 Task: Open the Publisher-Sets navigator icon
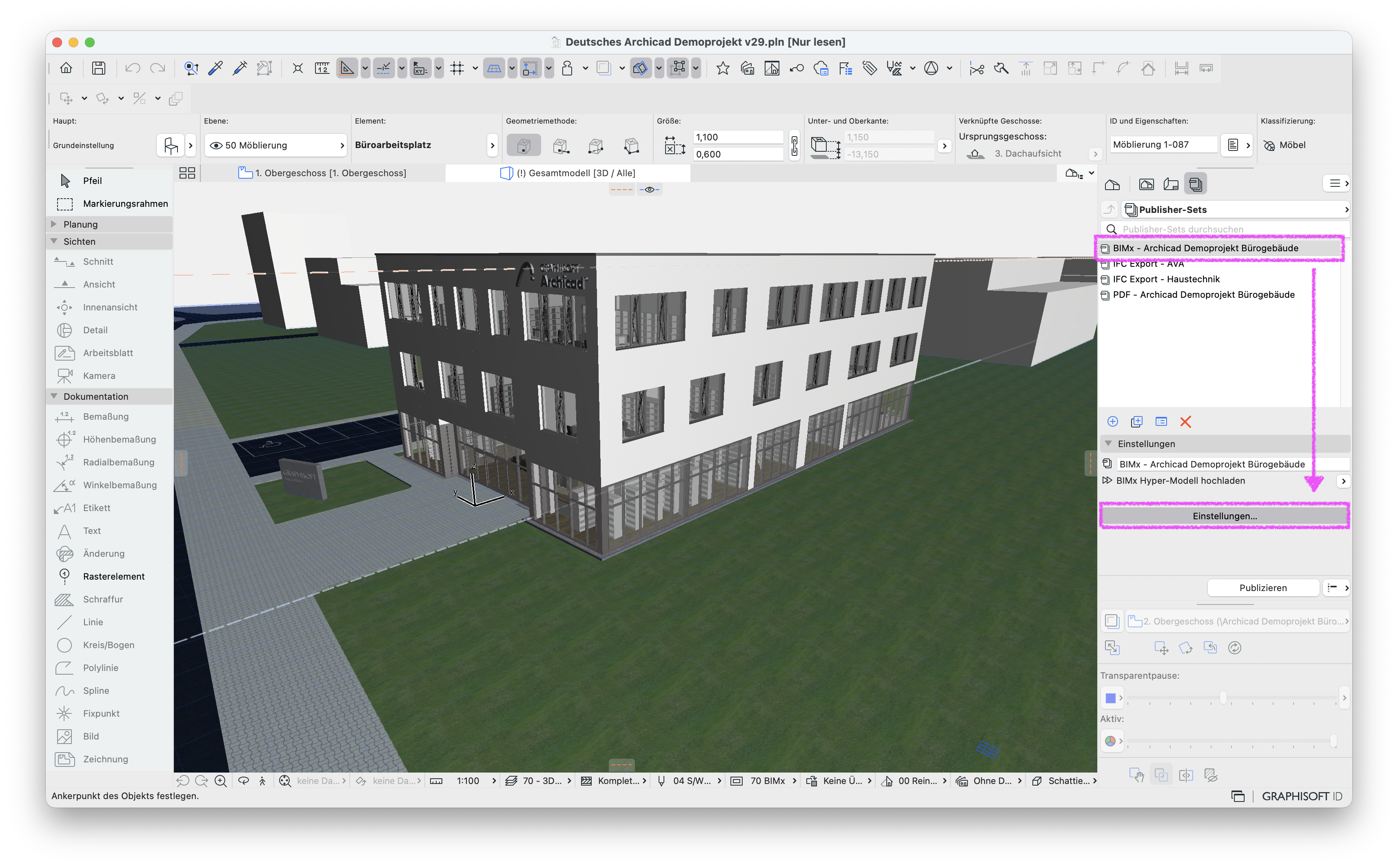point(1195,184)
